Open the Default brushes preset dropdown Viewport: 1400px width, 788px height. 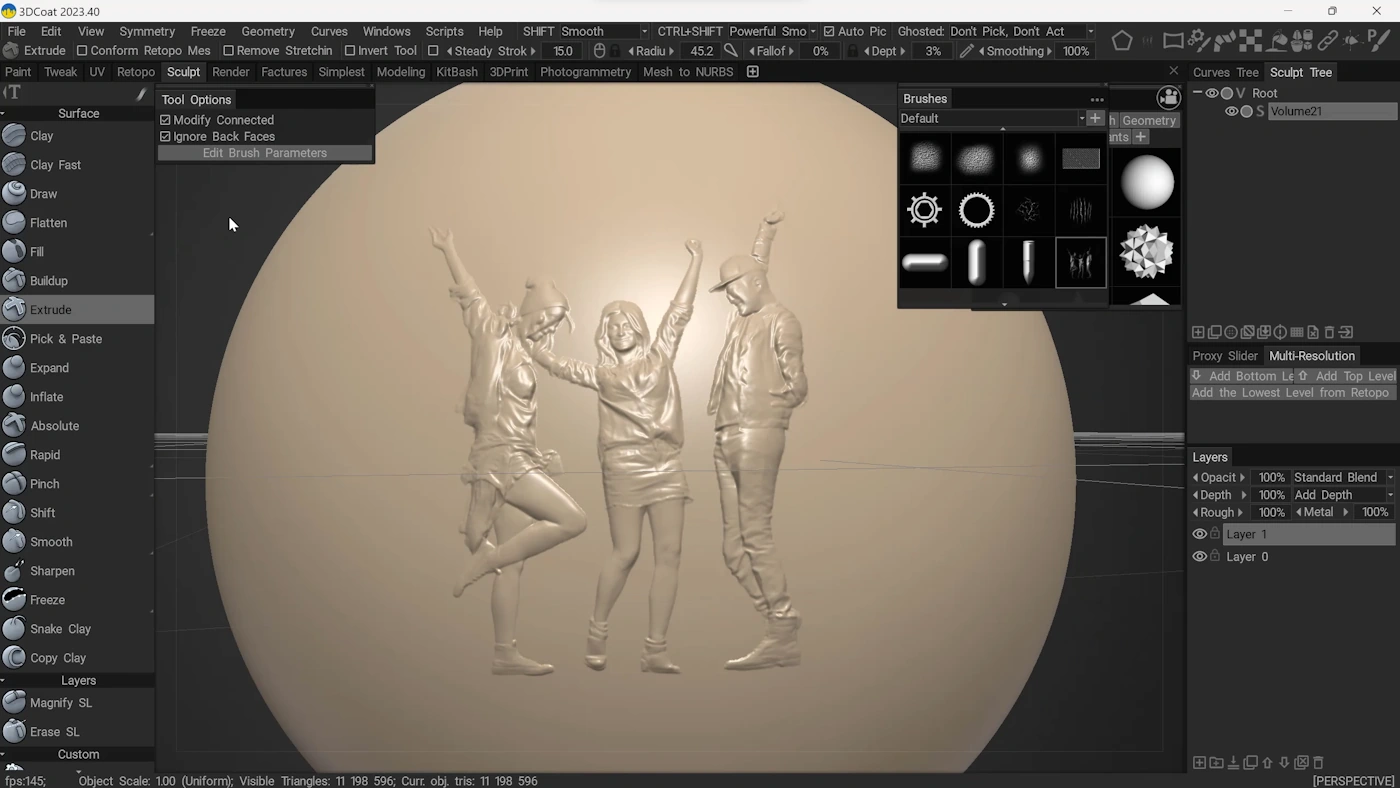pyautogui.click(x=1082, y=118)
